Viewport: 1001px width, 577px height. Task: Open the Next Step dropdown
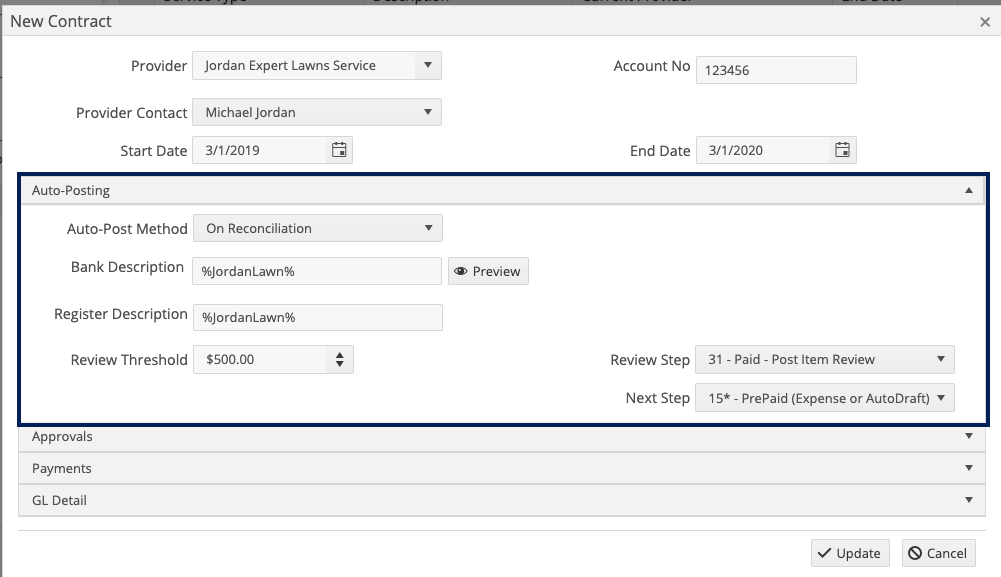[941, 397]
